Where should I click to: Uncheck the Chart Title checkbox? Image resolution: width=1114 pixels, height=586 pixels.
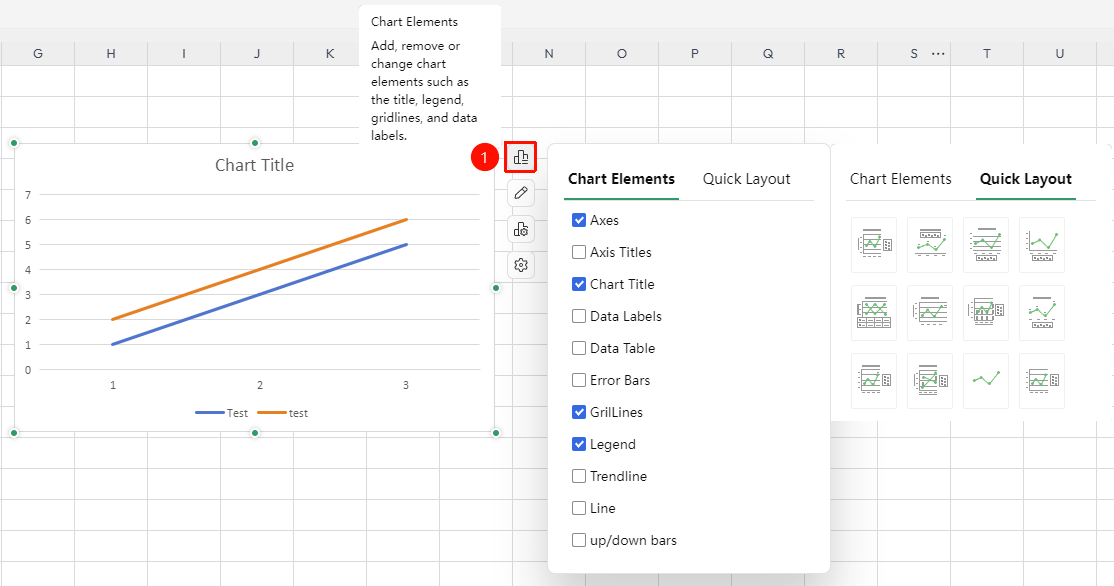pyautogui.click(x=579, y=284)
